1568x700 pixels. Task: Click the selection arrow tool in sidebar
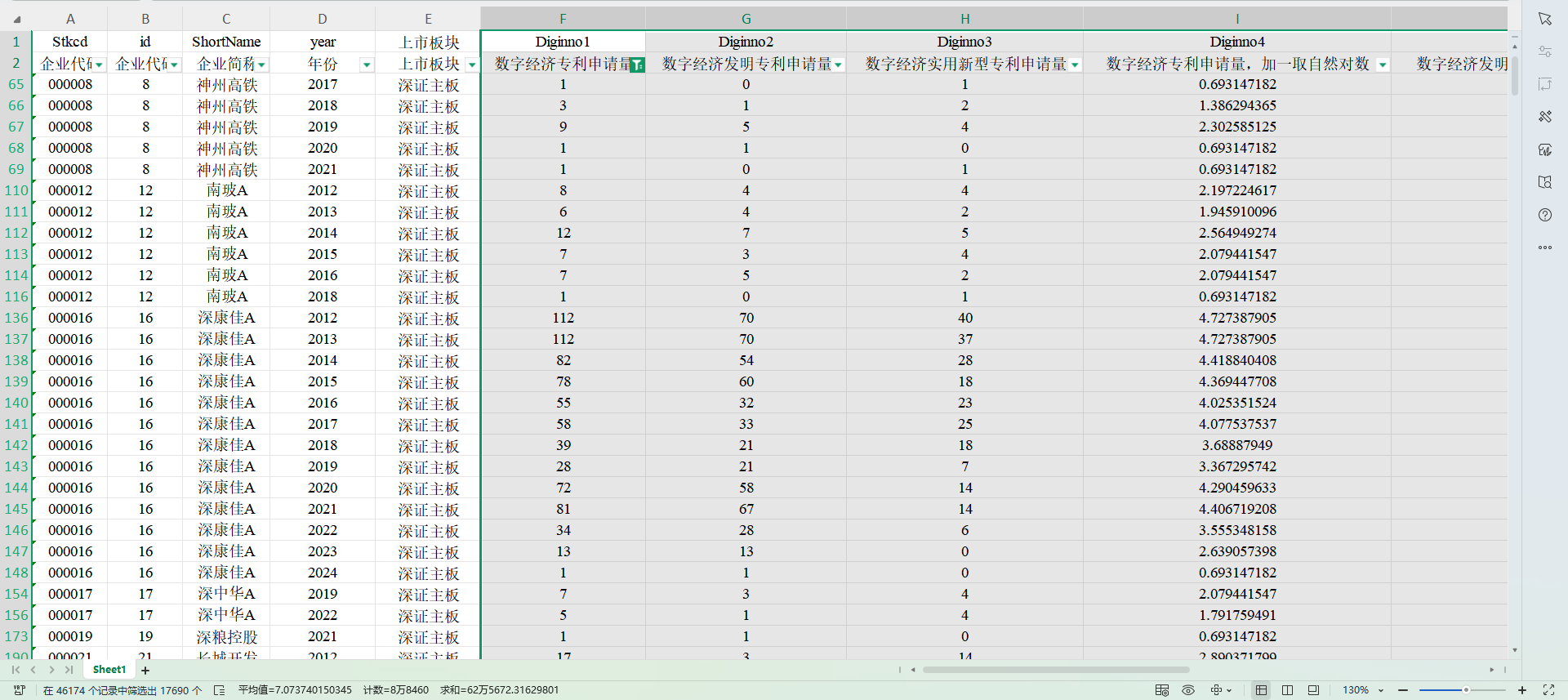coord(1544,19)
